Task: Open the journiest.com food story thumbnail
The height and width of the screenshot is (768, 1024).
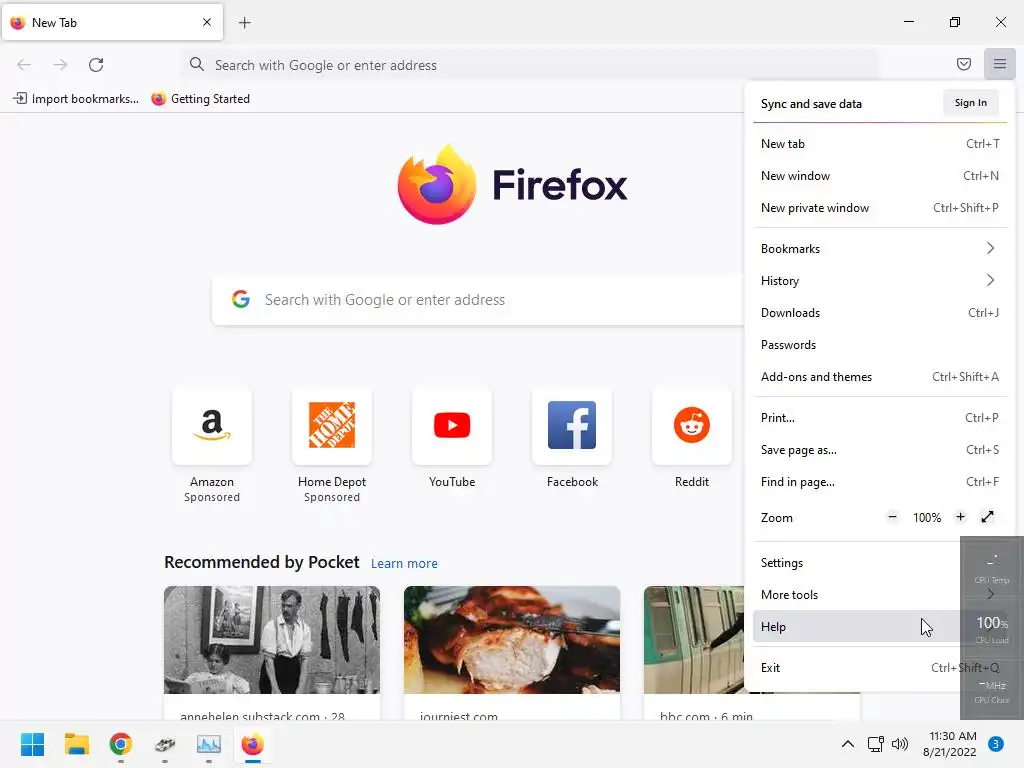Action: pyautogui.click(x=512, y=640)
